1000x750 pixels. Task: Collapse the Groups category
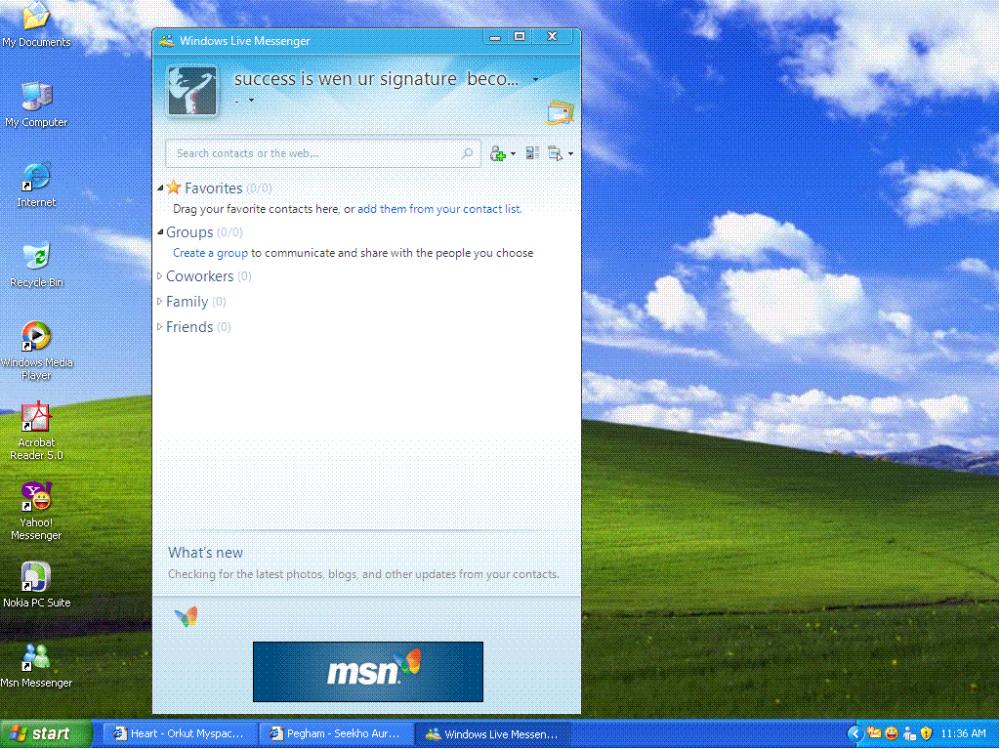[x=160, y=232]
